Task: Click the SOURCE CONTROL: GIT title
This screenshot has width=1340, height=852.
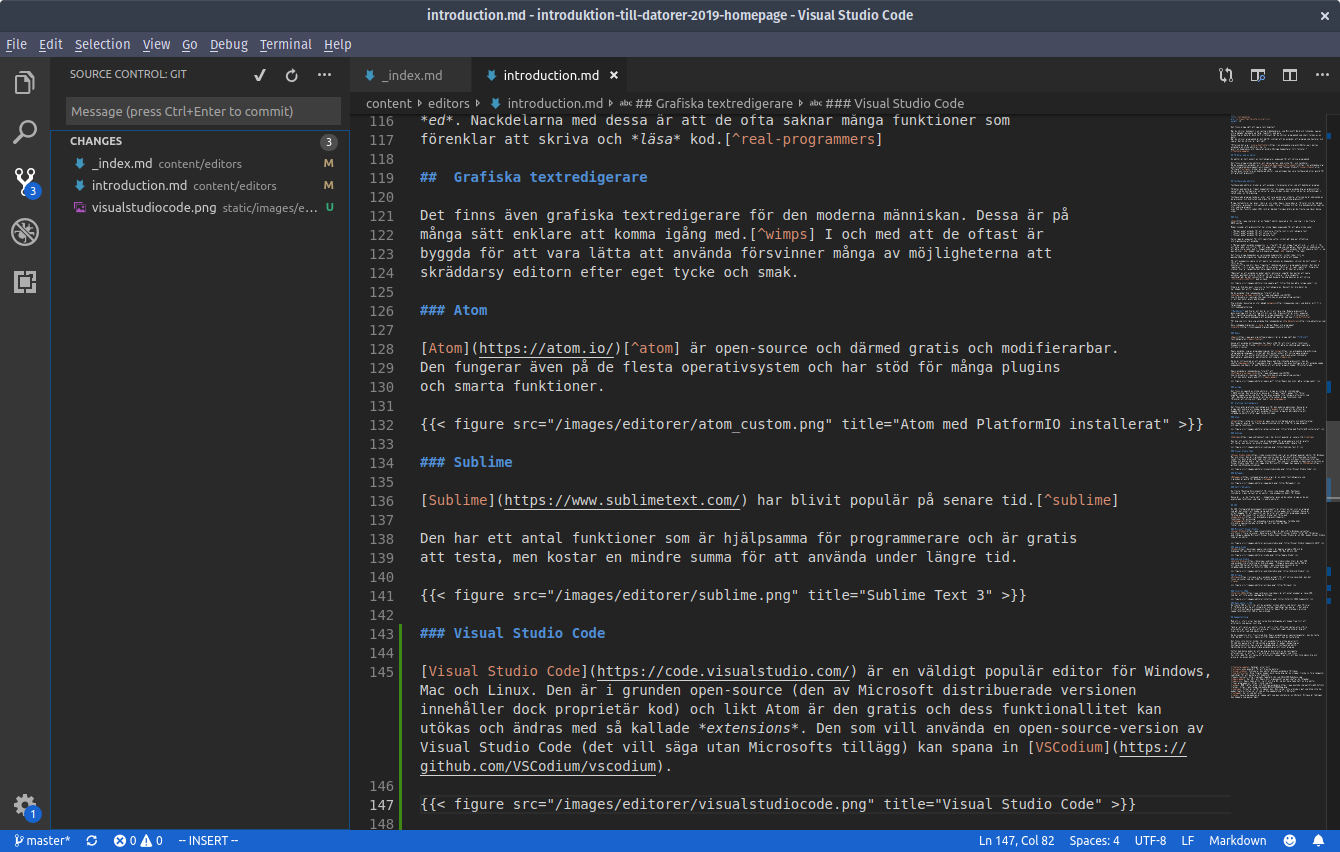Action: point(128,74)
